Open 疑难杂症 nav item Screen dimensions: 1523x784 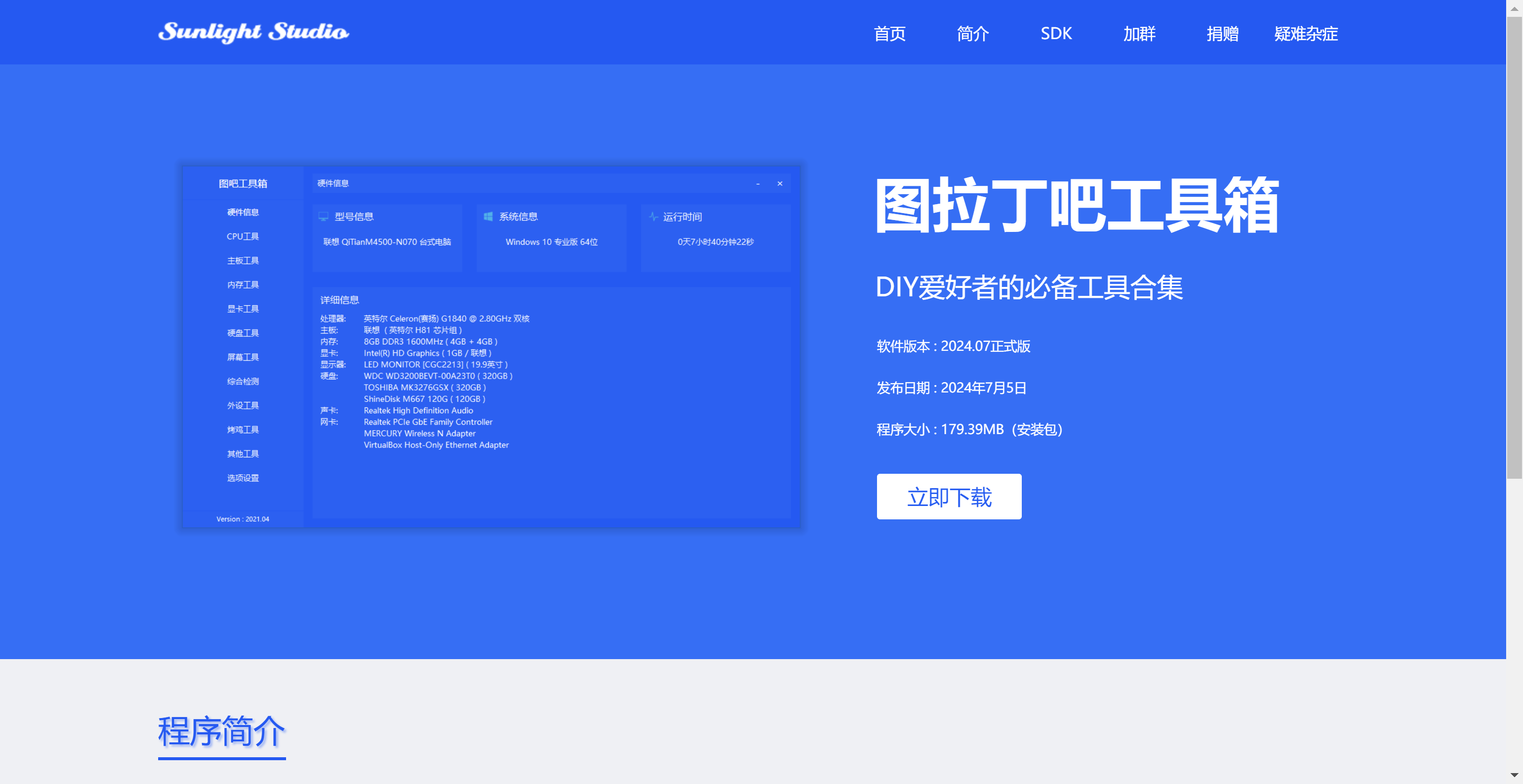click(x=1306, y=34)
